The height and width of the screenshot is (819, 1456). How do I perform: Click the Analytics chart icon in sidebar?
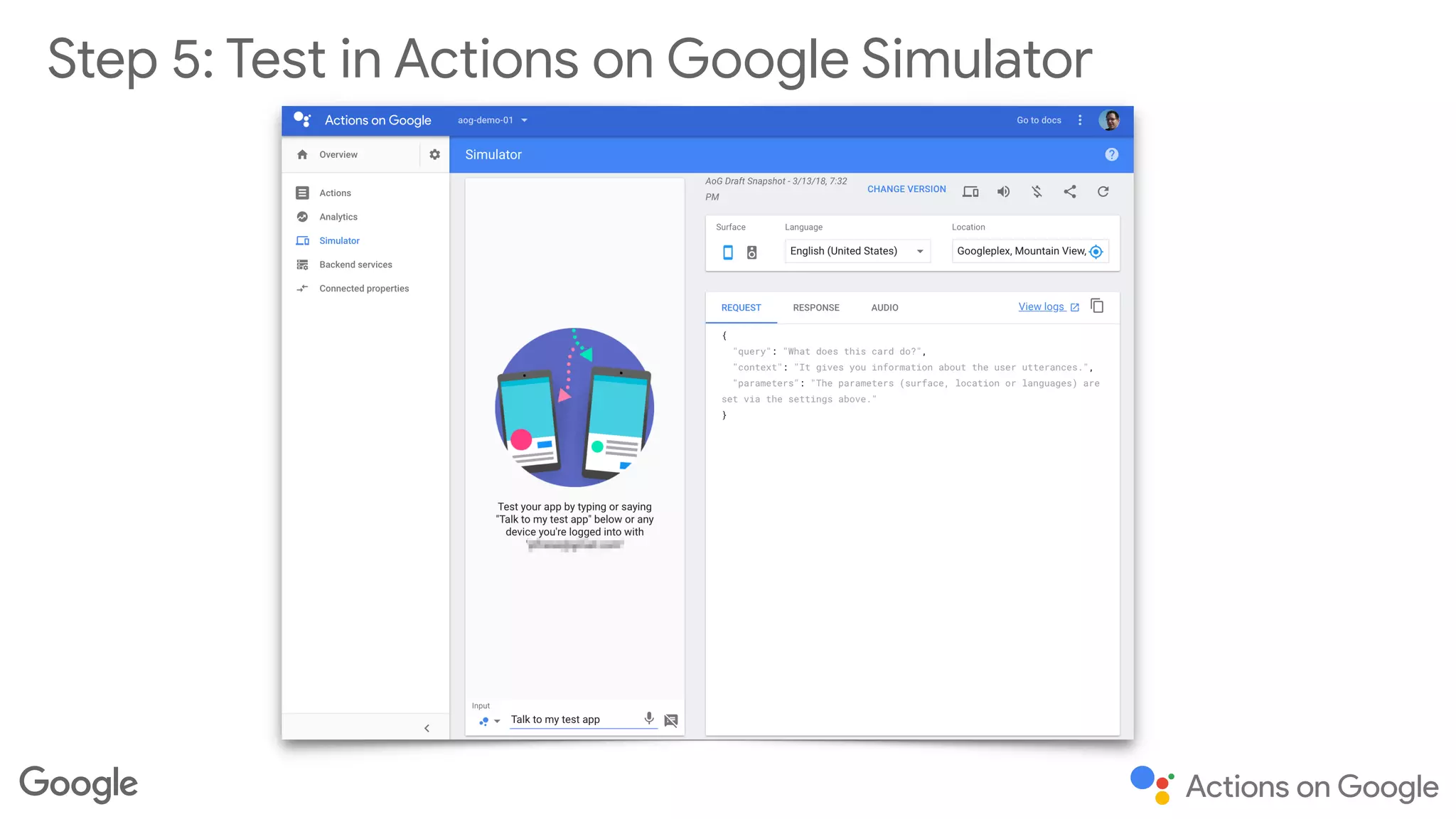click(x=302, y=217)
